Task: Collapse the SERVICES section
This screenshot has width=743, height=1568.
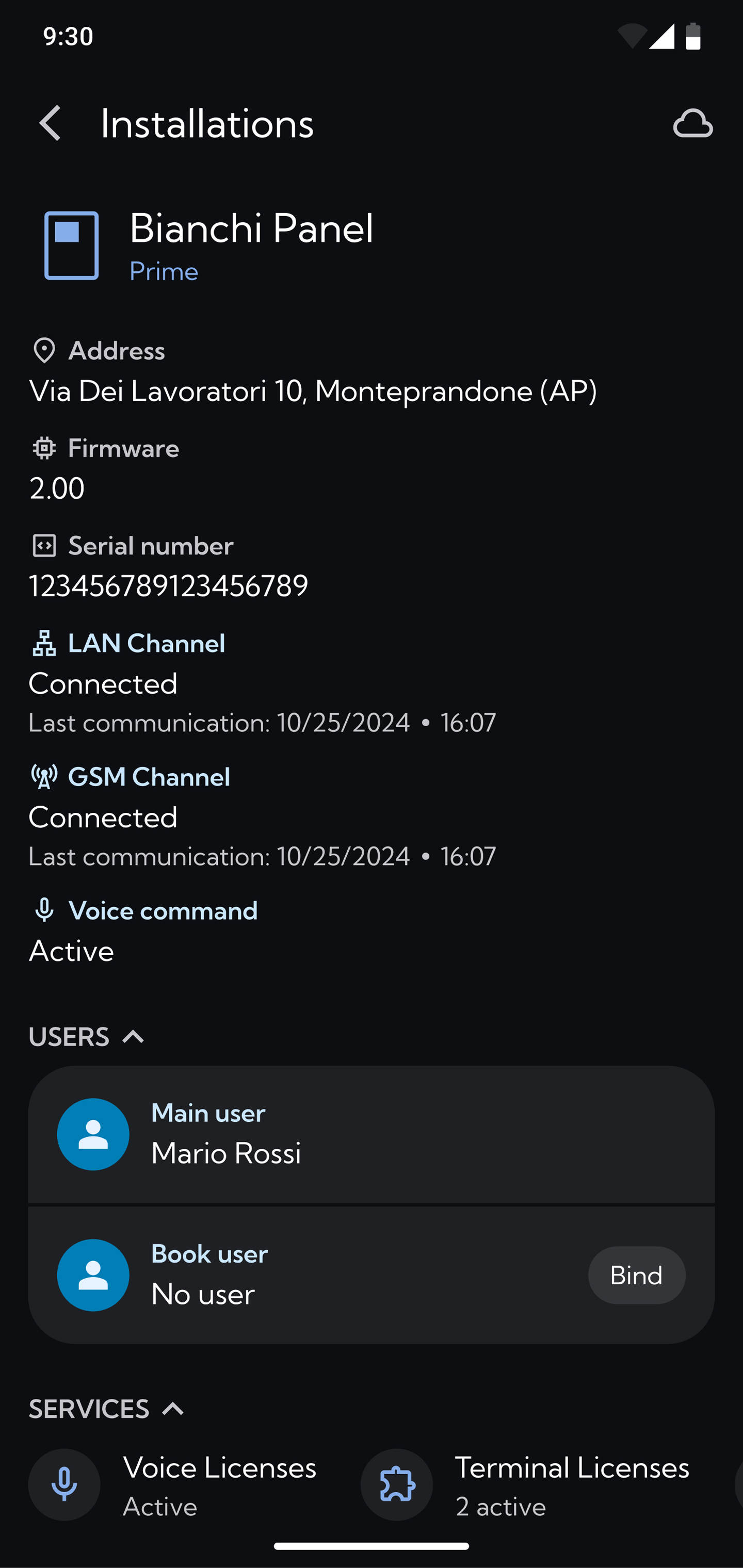Action: point(173,1409)
